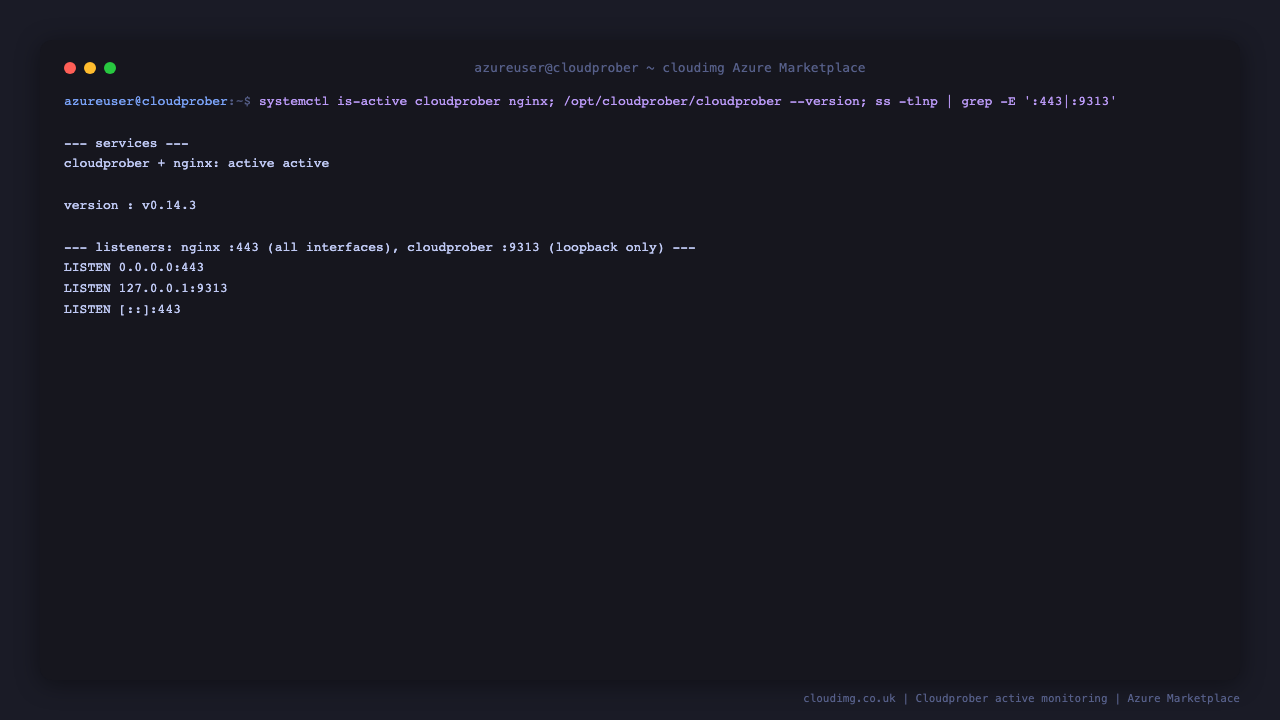
Task: Click the prompt 'azureuser@cloudprober'
Action: coord(146,101)
